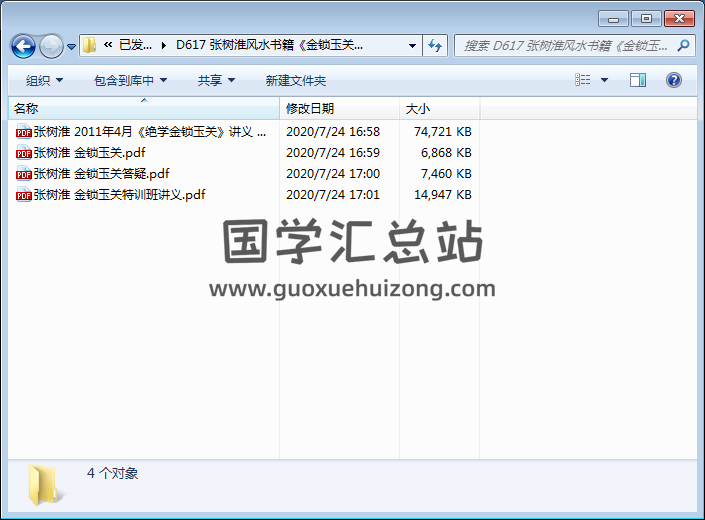Click size 14,947 KB
The height and width of the screenshot is (520, 705).
(442, 195)
